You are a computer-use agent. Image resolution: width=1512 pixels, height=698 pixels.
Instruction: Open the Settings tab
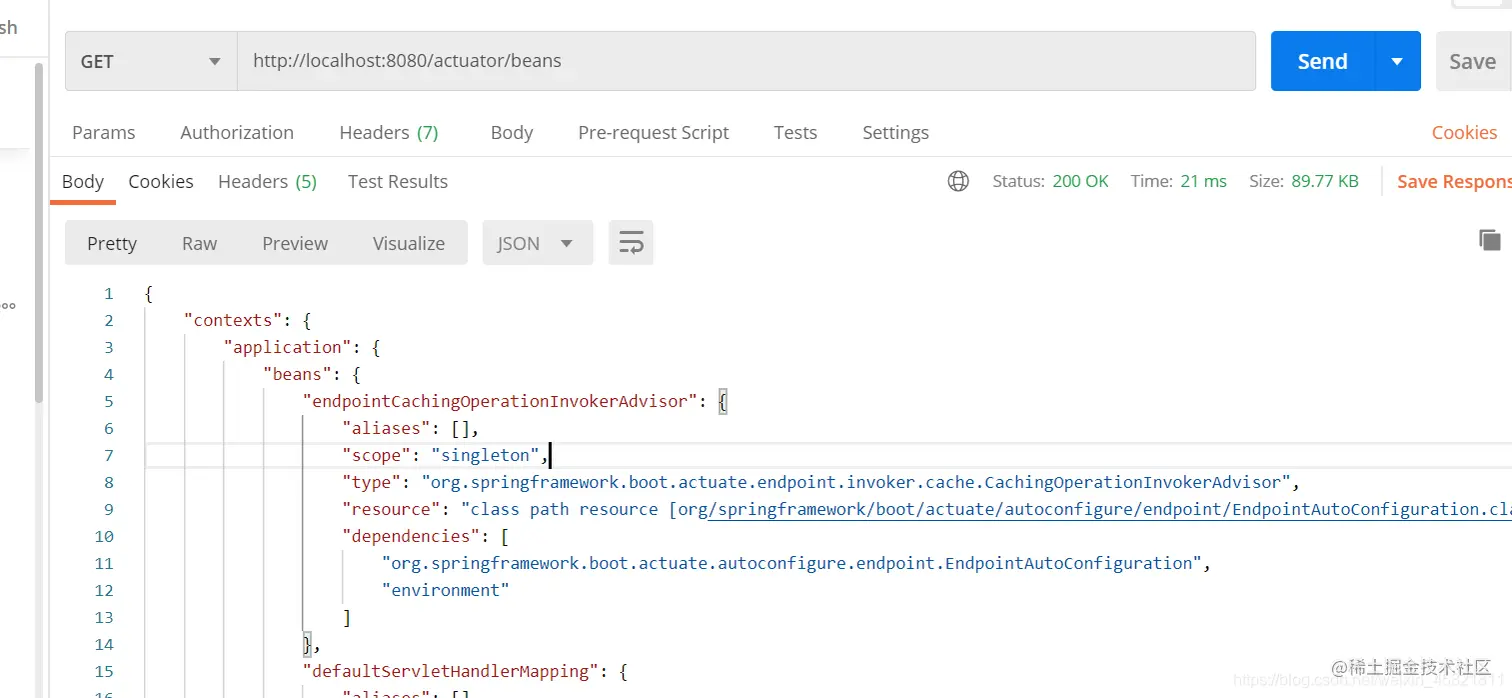(x=896, y=132)
